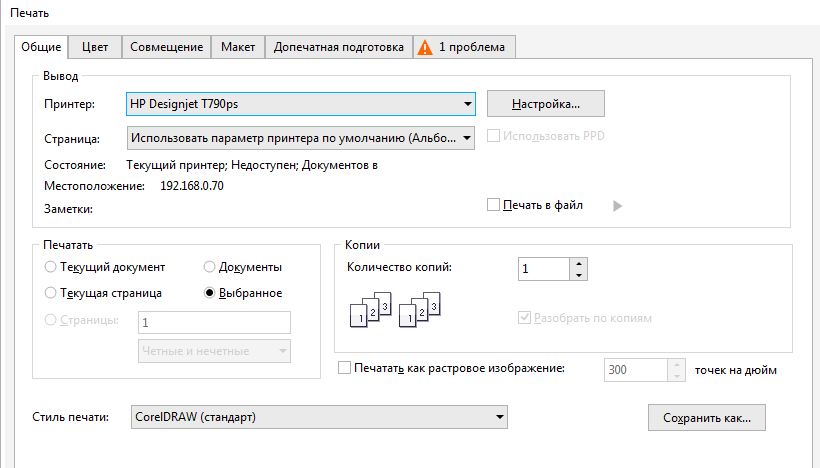Click the 192.168.0.70 location text
Image resolution: width=820 pixels, height=468 pixels.
(192, 186)
